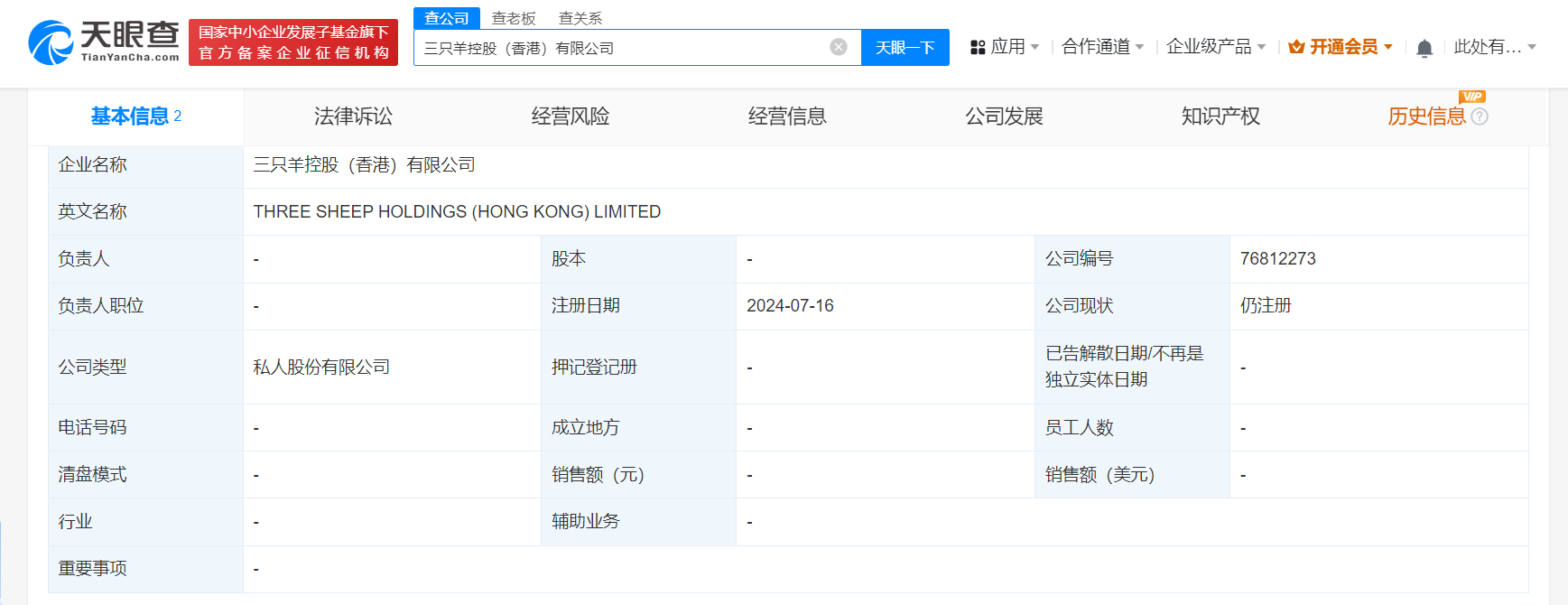Viewport: 1568px width, 605px height.
Task: Click the 销售额（元）label cell
Action: pos(638,475)
